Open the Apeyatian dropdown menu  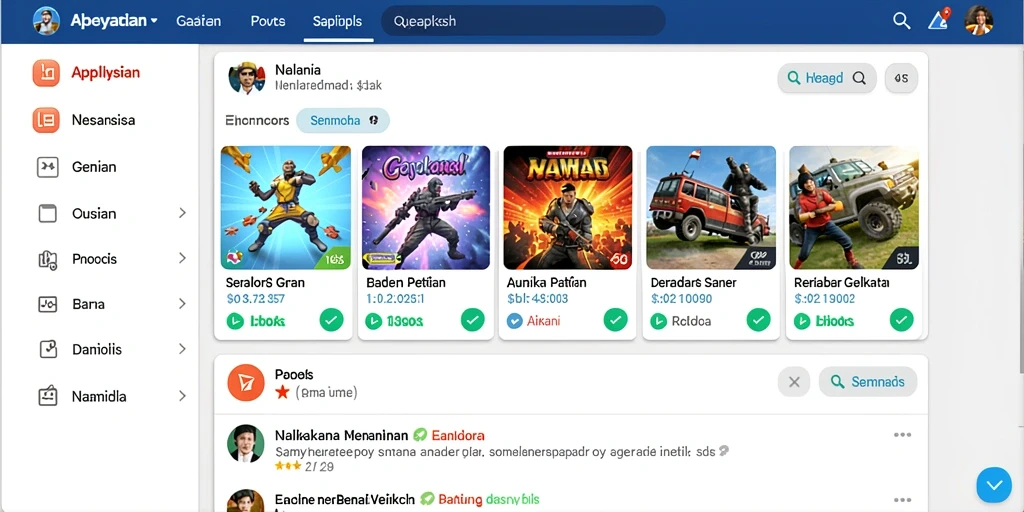coord(154,21)
